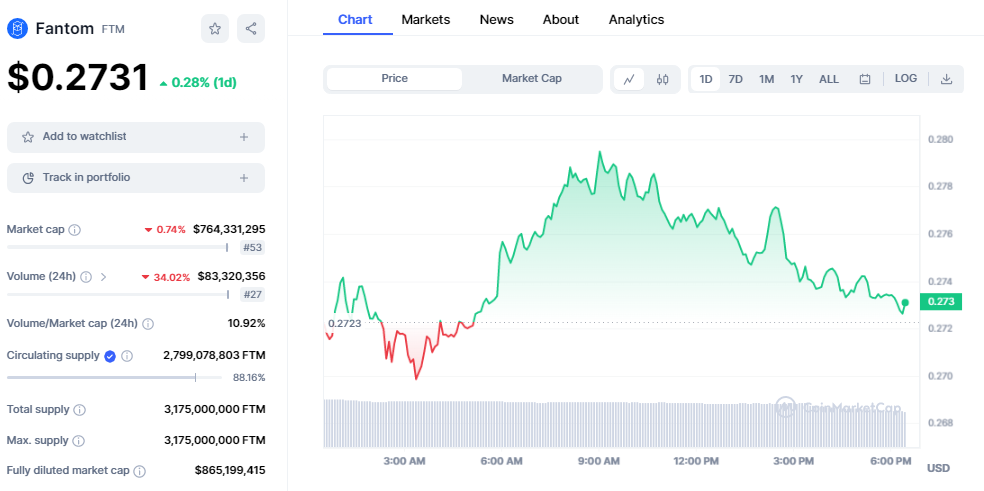Screen dimensions: 984x491
Task: Toggle LOG scale on chart
Action: [x=906, y=78]
